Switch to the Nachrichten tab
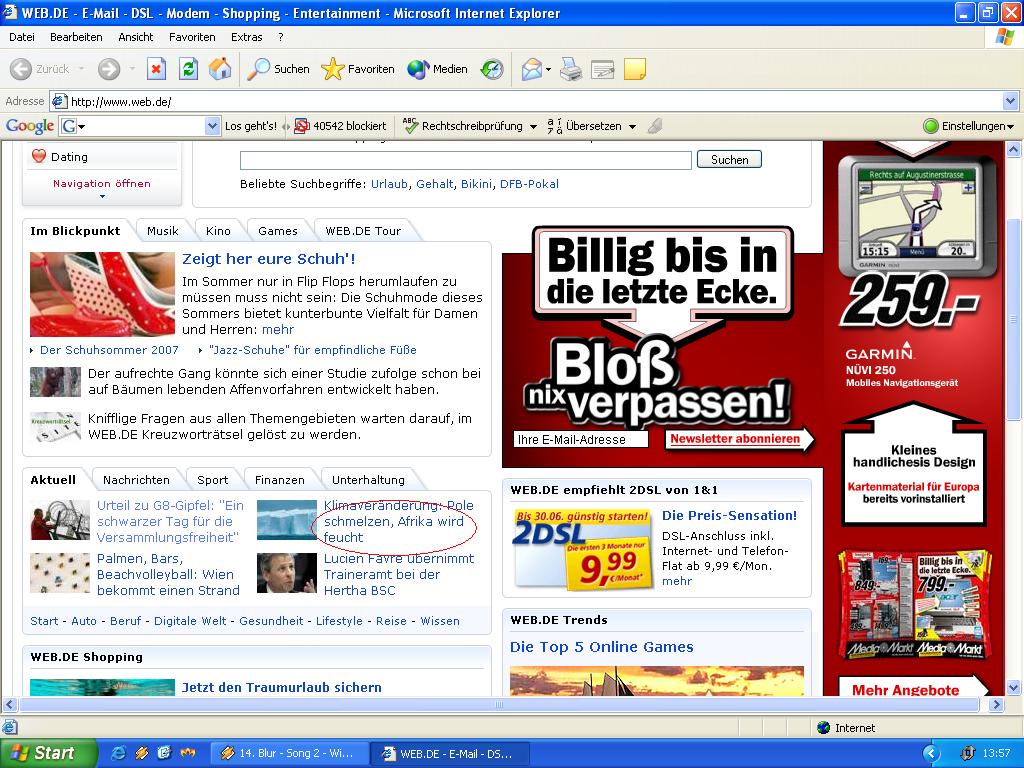This screenshot has width=1024, height=768. point(136,480)
